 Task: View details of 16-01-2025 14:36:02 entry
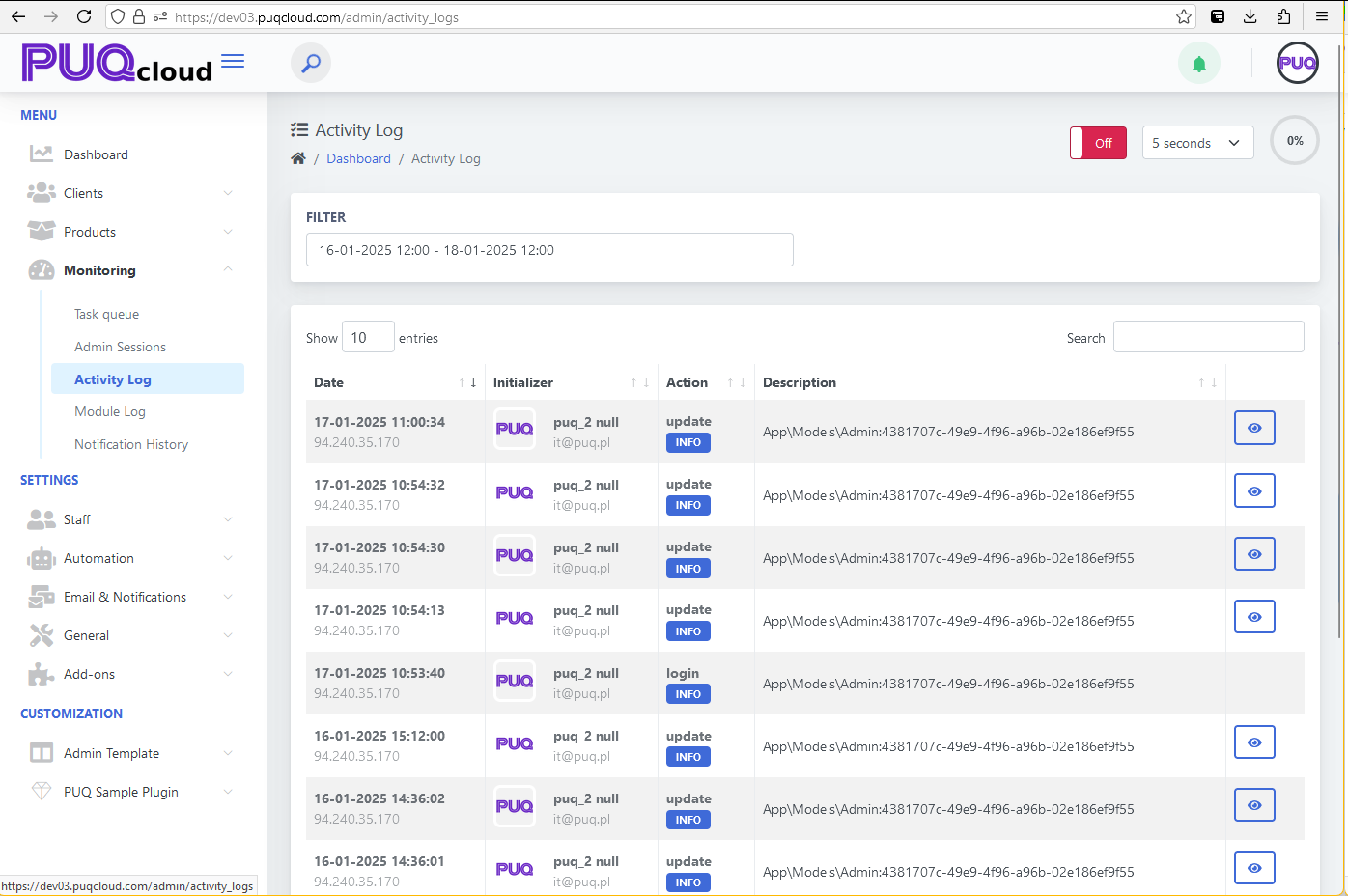1254,805
